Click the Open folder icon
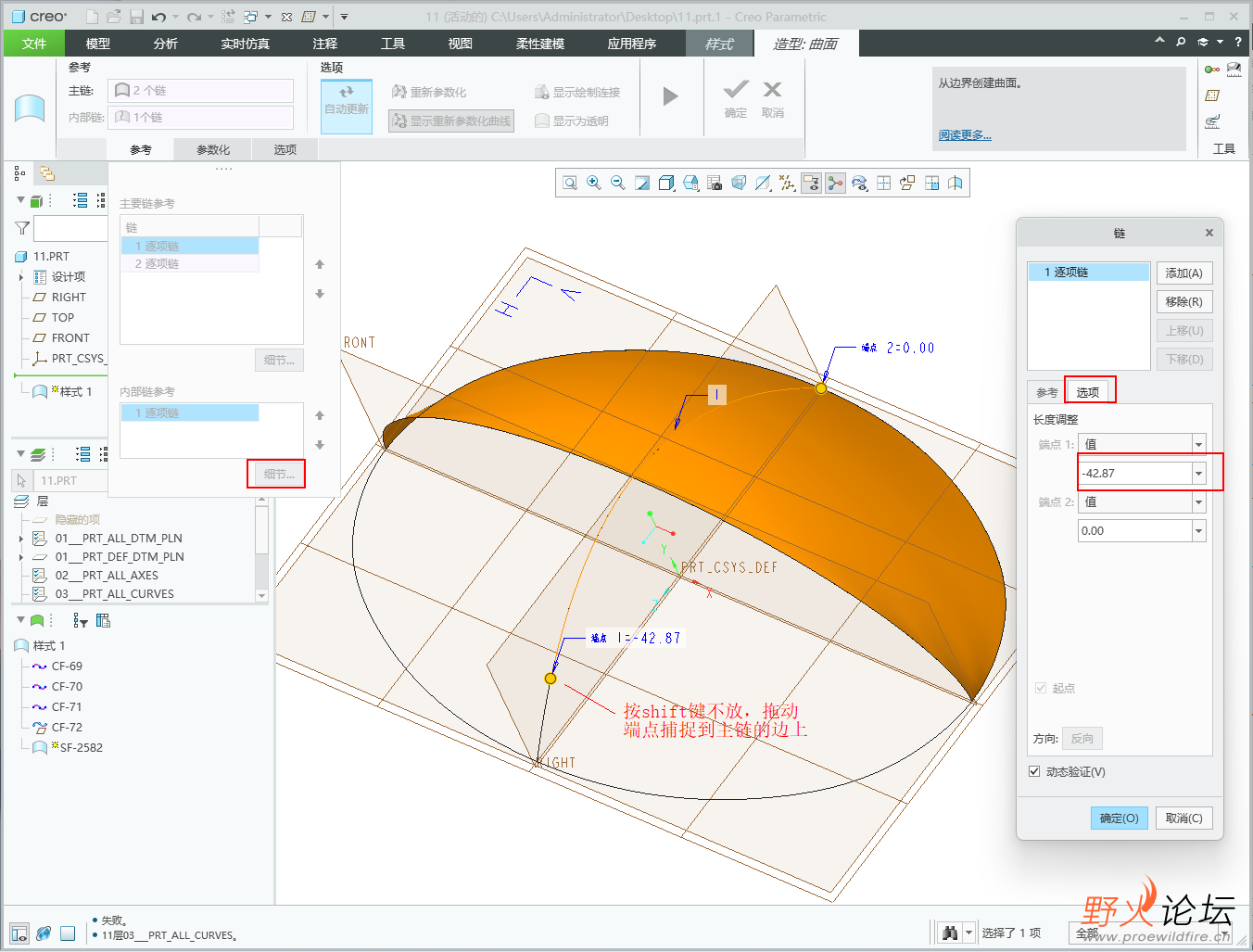Screen dimensions: 1253x952 click(x=113, y=17)
